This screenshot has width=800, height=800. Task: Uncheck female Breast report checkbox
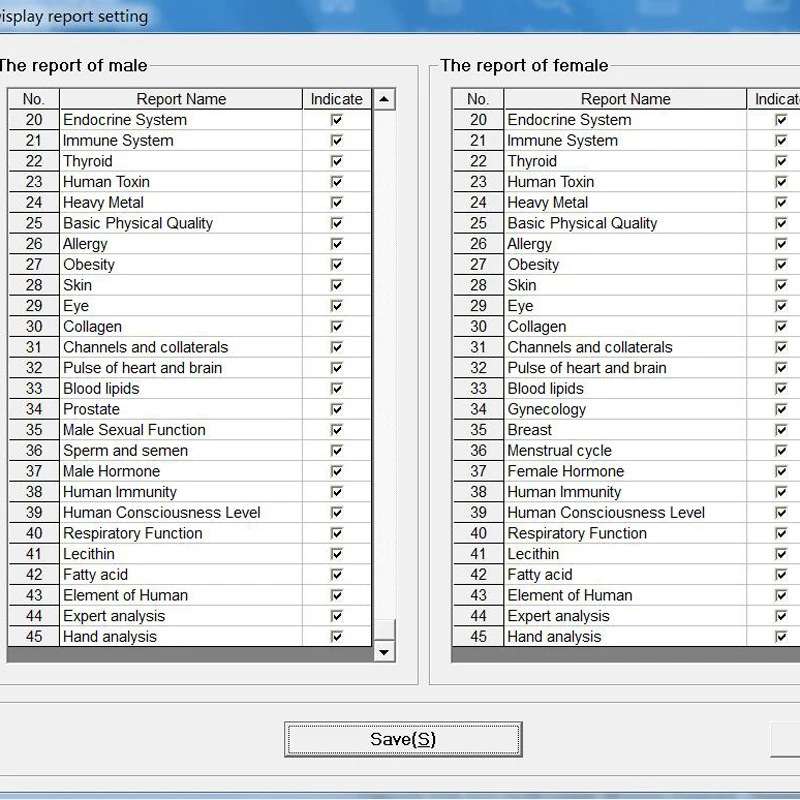coord(780,430)
